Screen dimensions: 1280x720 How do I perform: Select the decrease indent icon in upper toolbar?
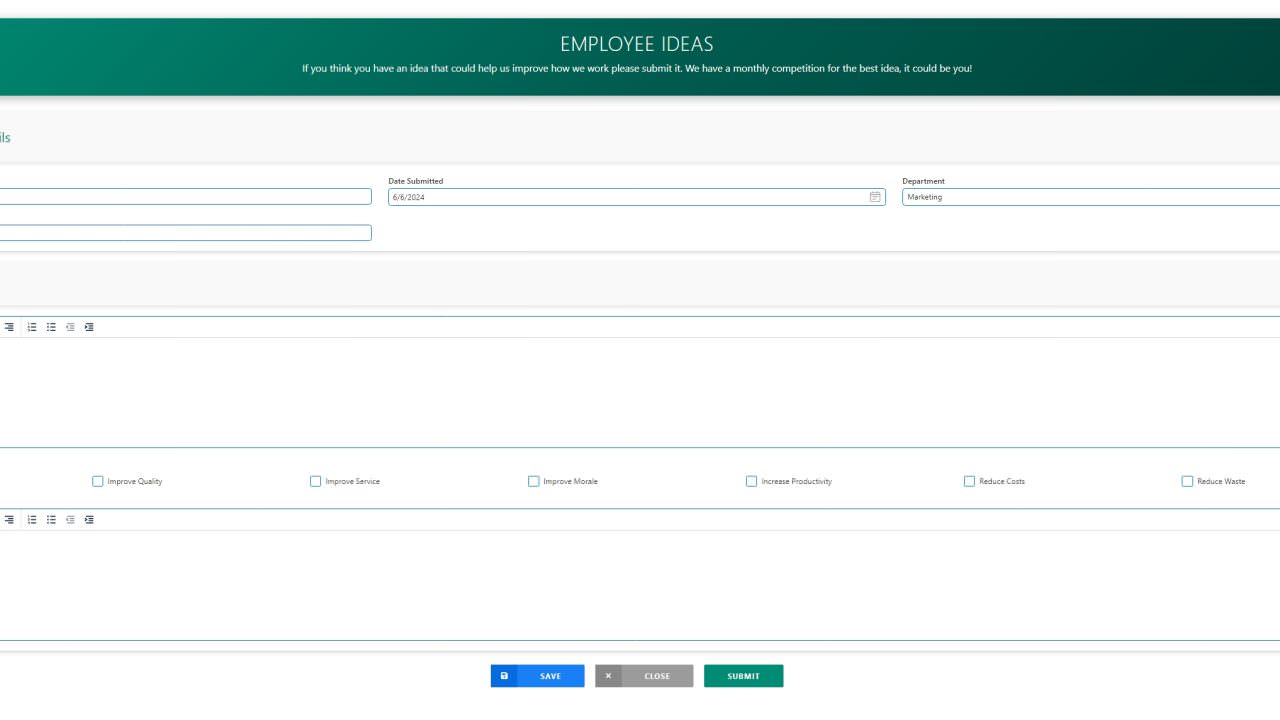tap(69, 326)
